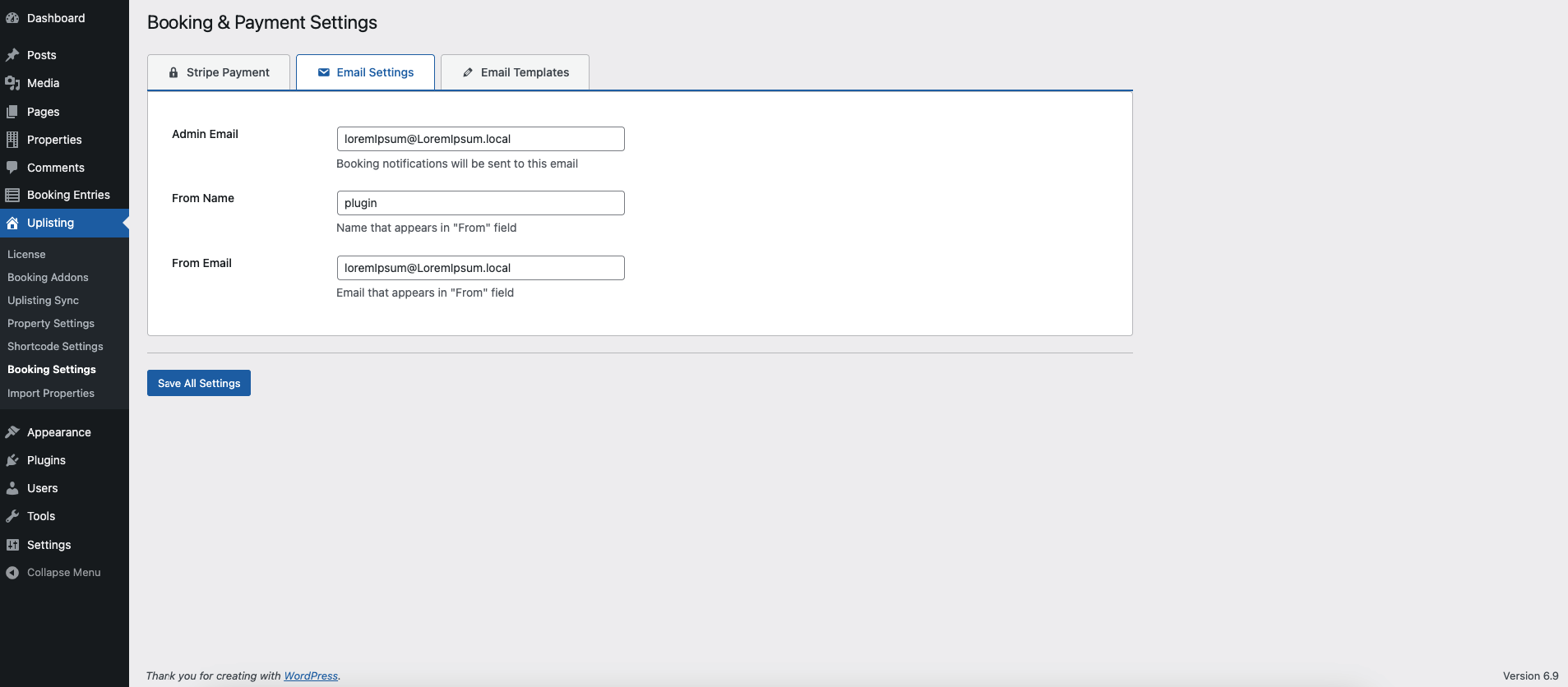Click the Appearance paintbrush icon
1568x687 pixels.
[12, 432]
